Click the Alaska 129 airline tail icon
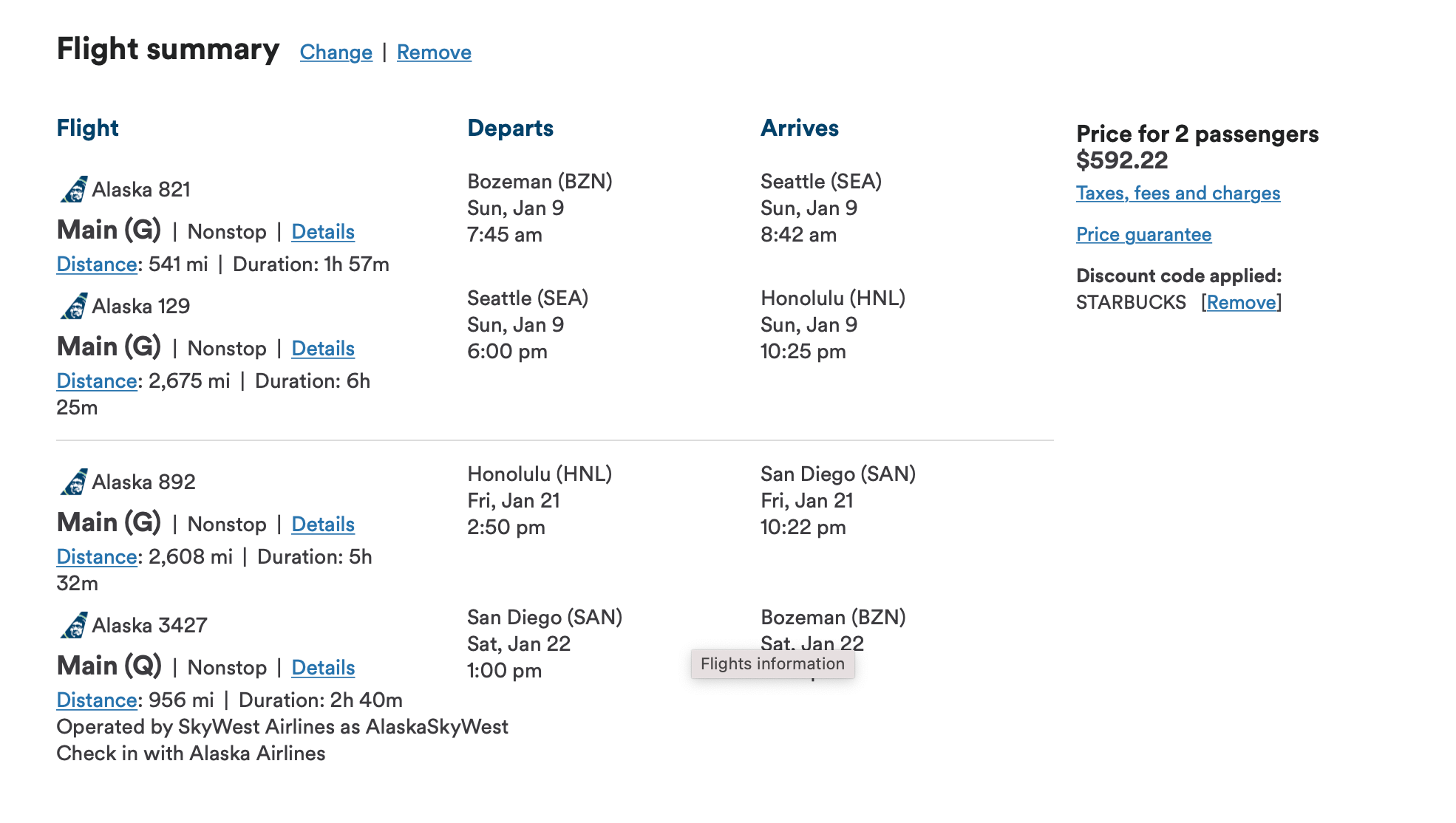Viewport: 1456px width, 823px height. (73, 306)
